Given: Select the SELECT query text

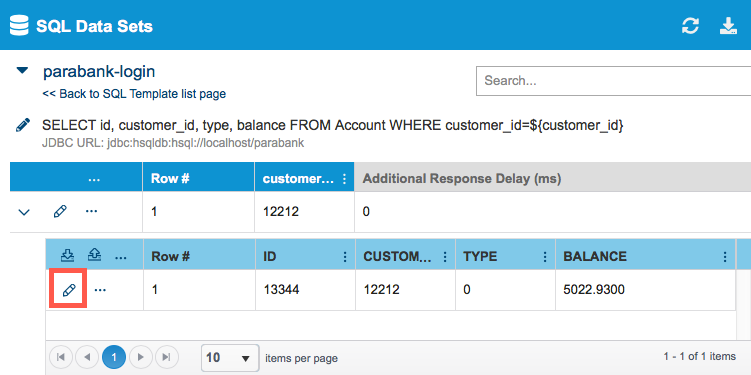Looking at the screenshot, I should click(333, 125).
